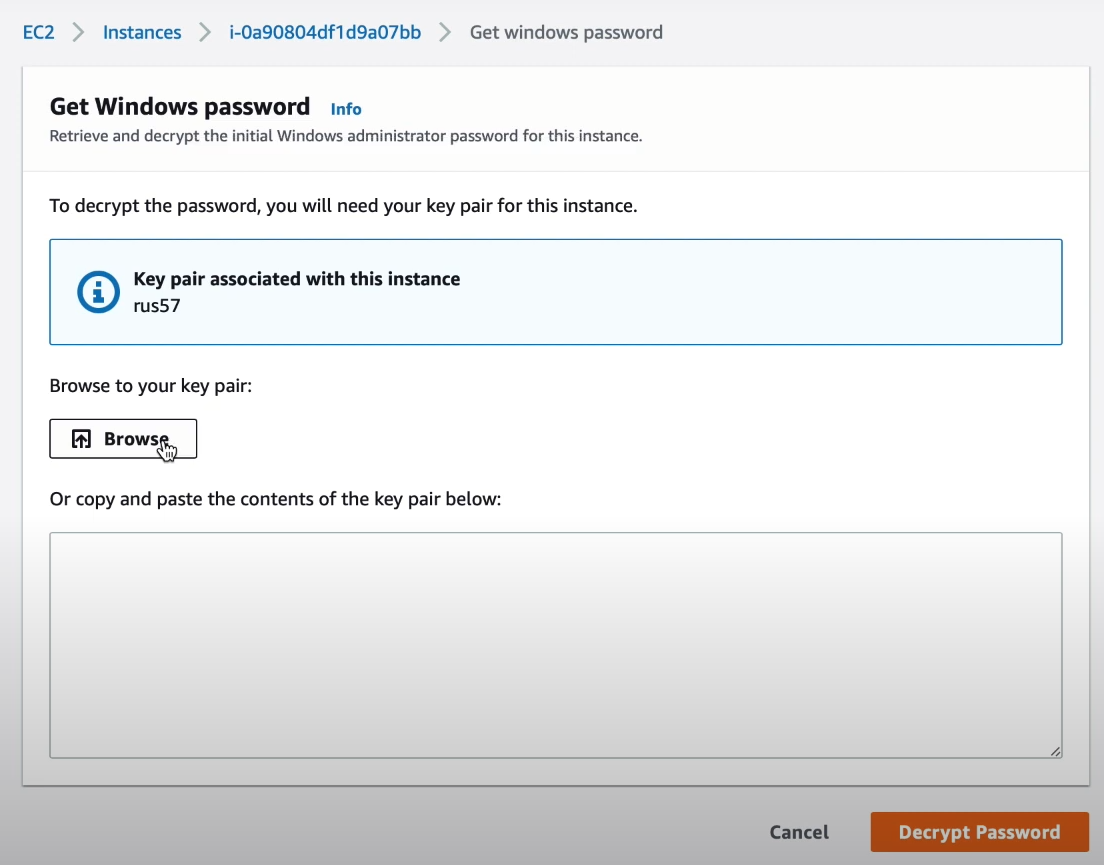The width and height of the screenshot is (1104, 865).
Task: Click the chevron after EC2 breadcrumb
Action: [78, 32]
